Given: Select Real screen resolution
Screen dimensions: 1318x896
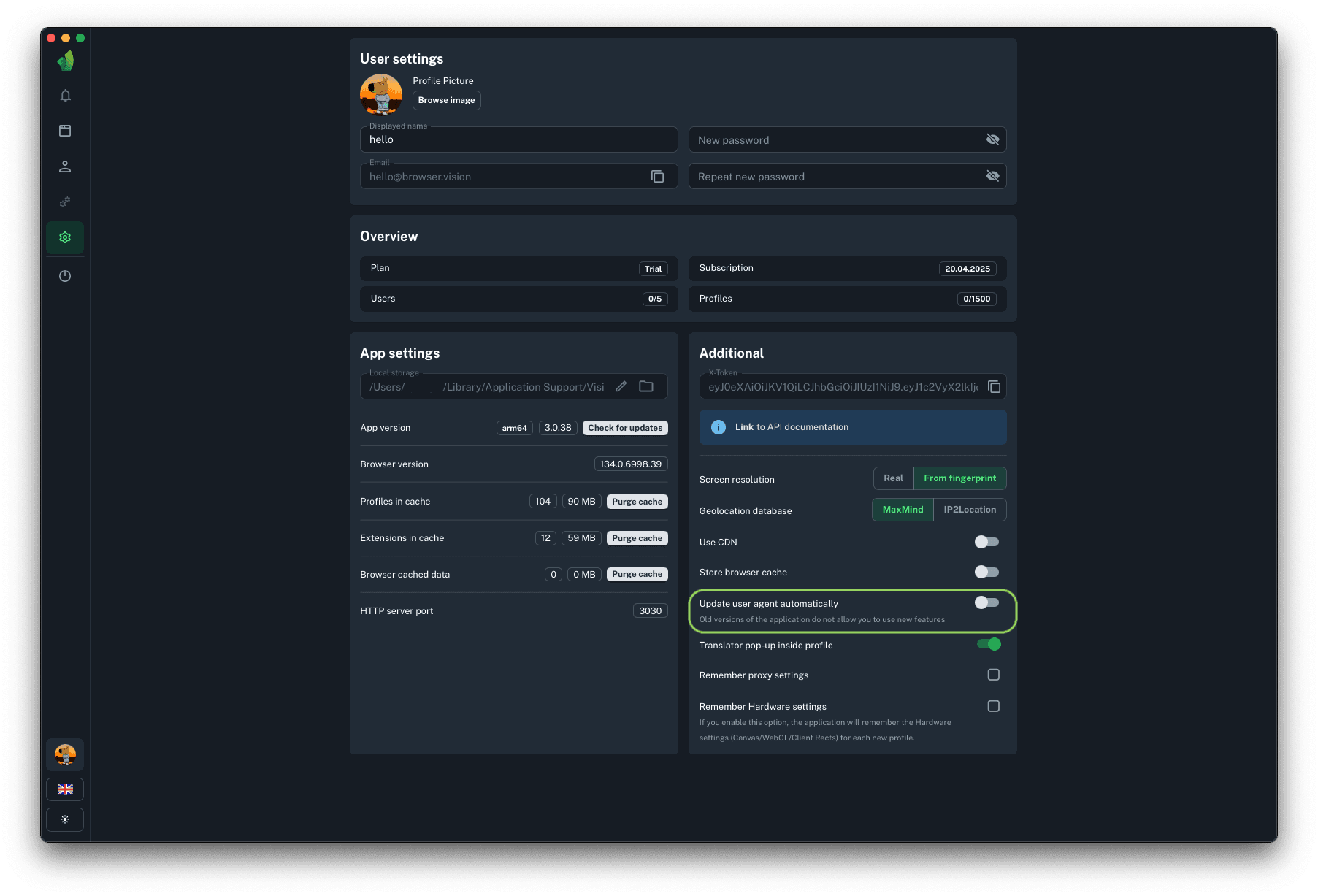Looking at the screenshot, I should (x=893, y=478).
